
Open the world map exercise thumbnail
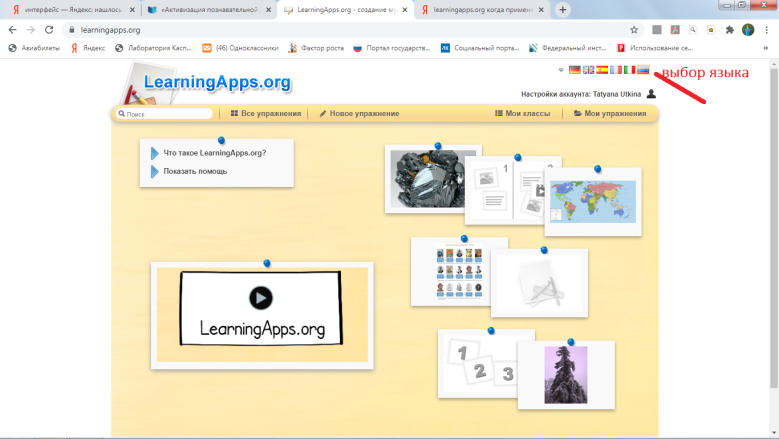click(593, 202)
